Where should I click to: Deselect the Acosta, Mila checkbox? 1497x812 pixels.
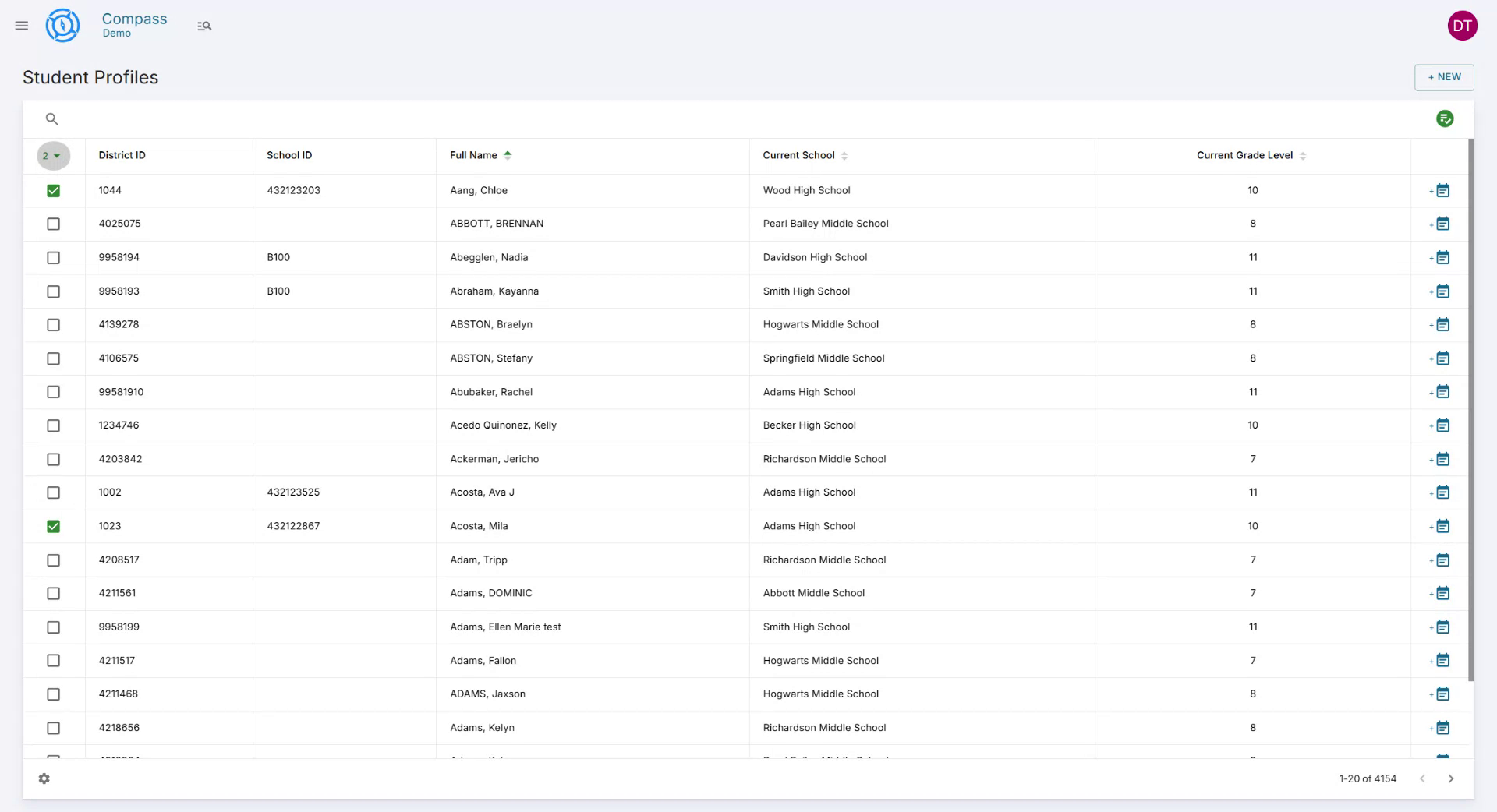click(53, 526)
